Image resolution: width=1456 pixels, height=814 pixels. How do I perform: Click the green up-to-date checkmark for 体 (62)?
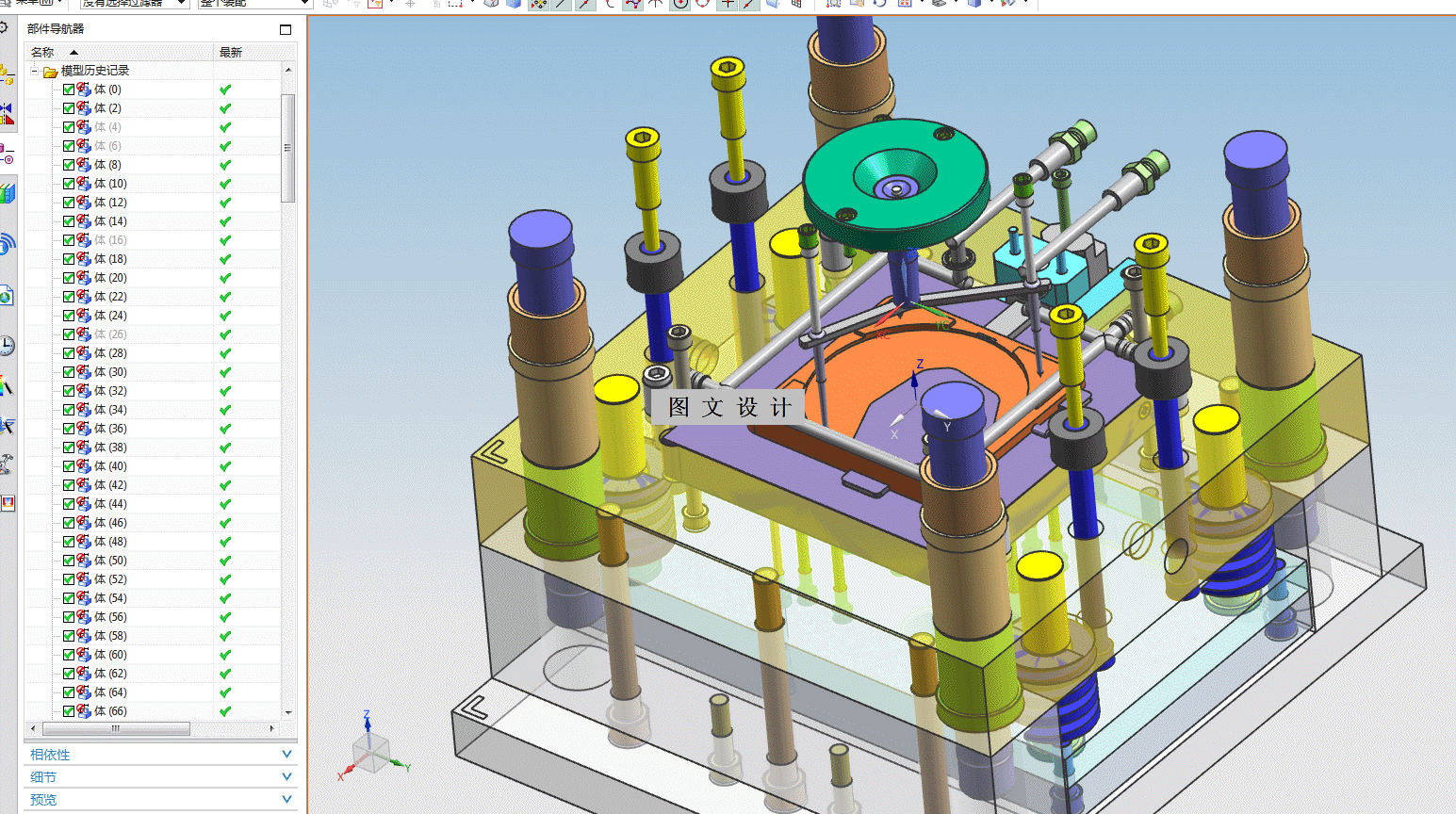pyautogui.click(x=225, y=674)
